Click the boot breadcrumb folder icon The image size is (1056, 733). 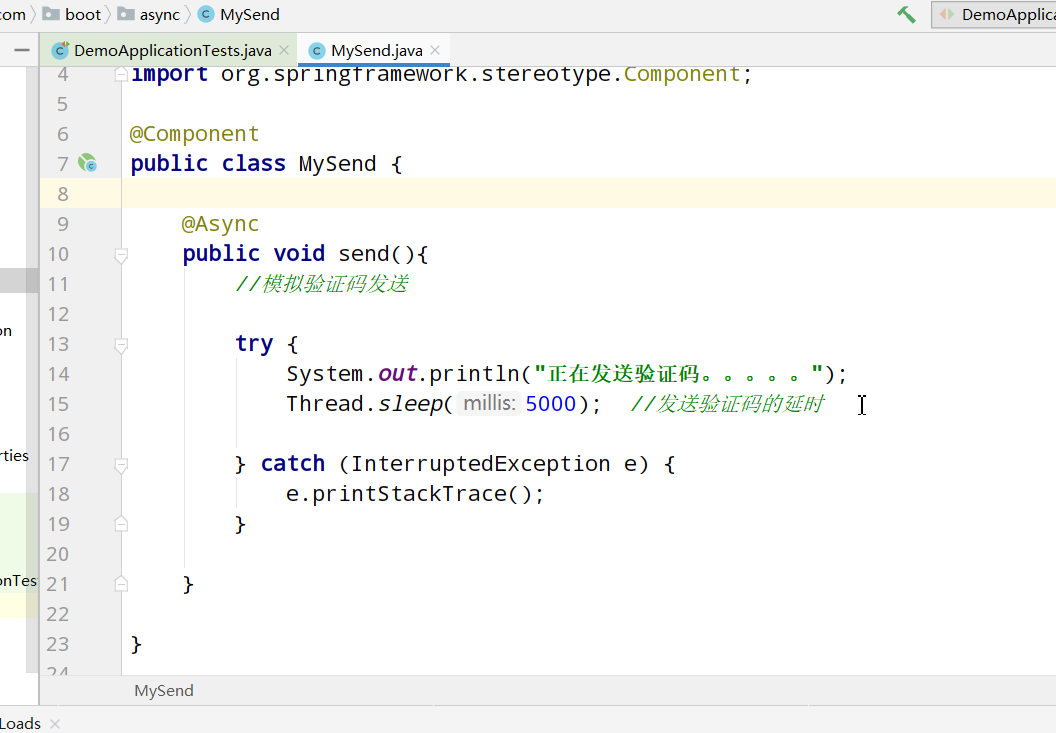pos(51,14)
